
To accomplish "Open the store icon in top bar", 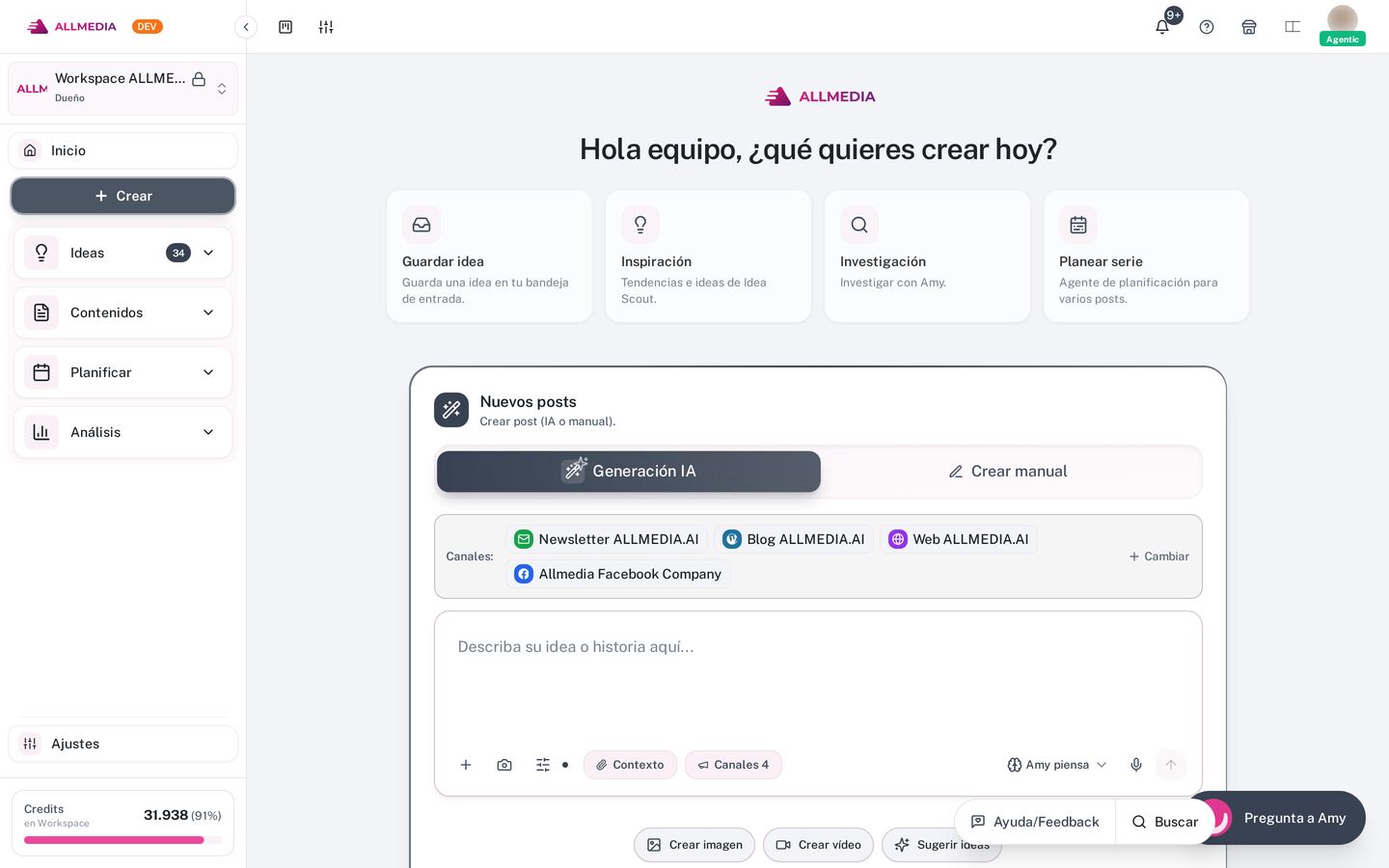I will [1249, 27].
